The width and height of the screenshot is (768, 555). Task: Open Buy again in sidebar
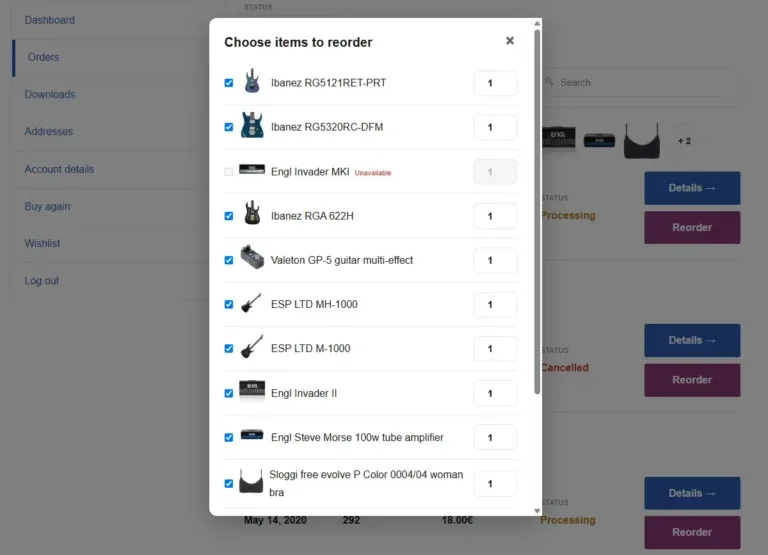[48, 206]
